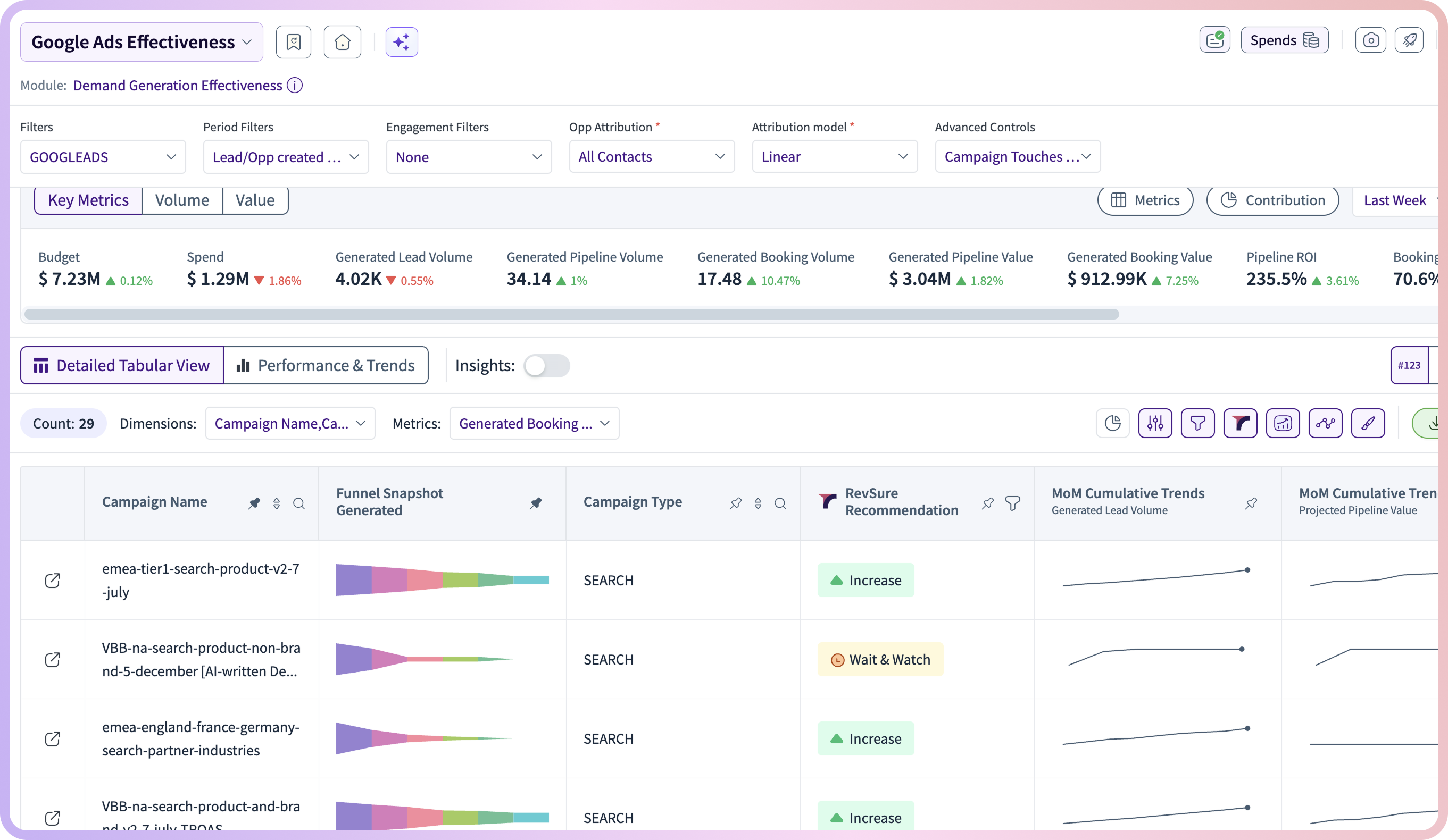Open the Metrics Generated Booking dropdown

point(535,423)
